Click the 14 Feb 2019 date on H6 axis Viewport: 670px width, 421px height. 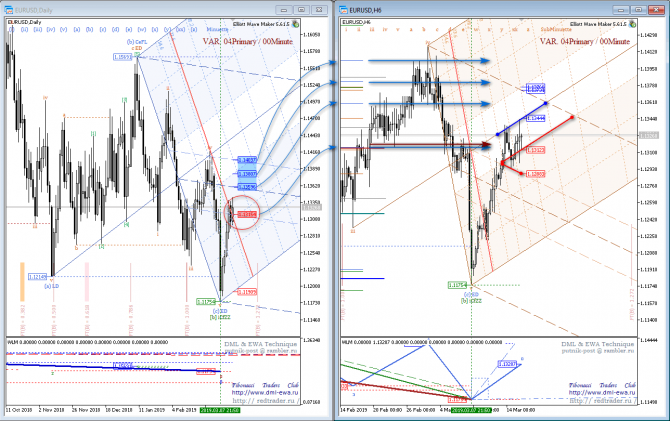pos(353,410)
